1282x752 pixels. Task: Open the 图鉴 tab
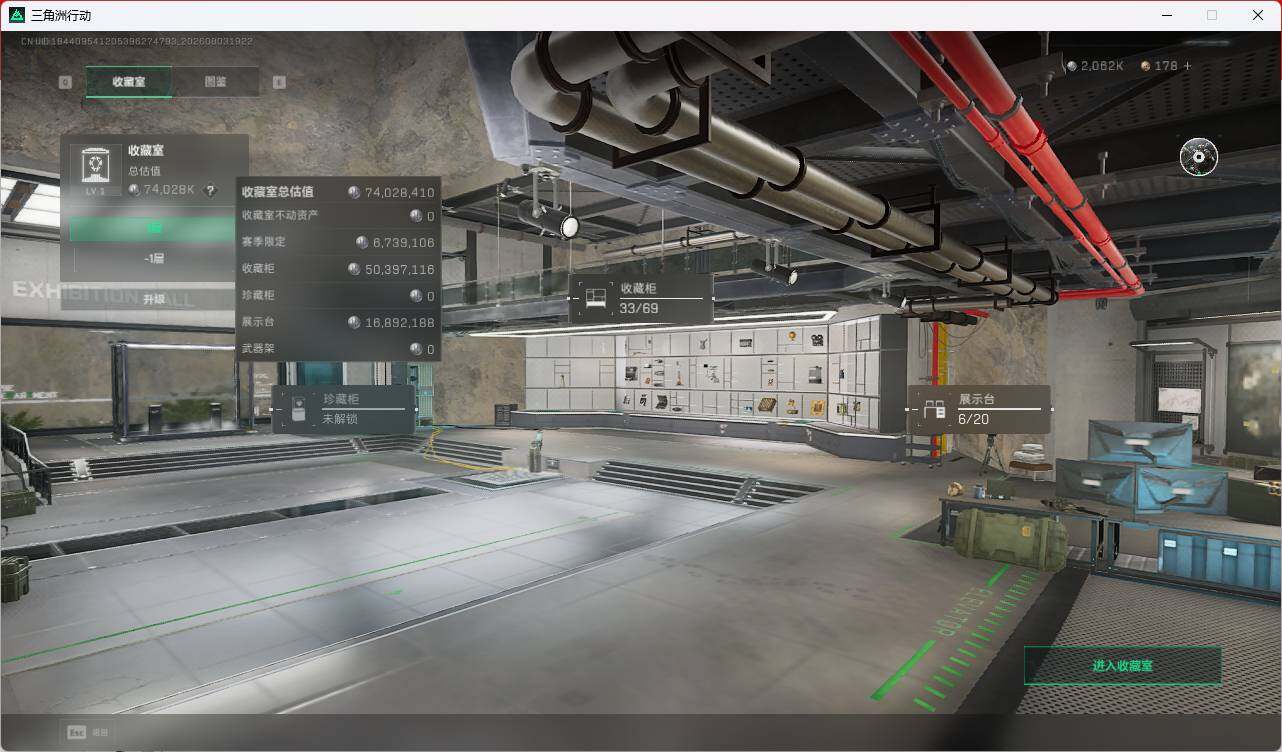(x=216, y=82)
